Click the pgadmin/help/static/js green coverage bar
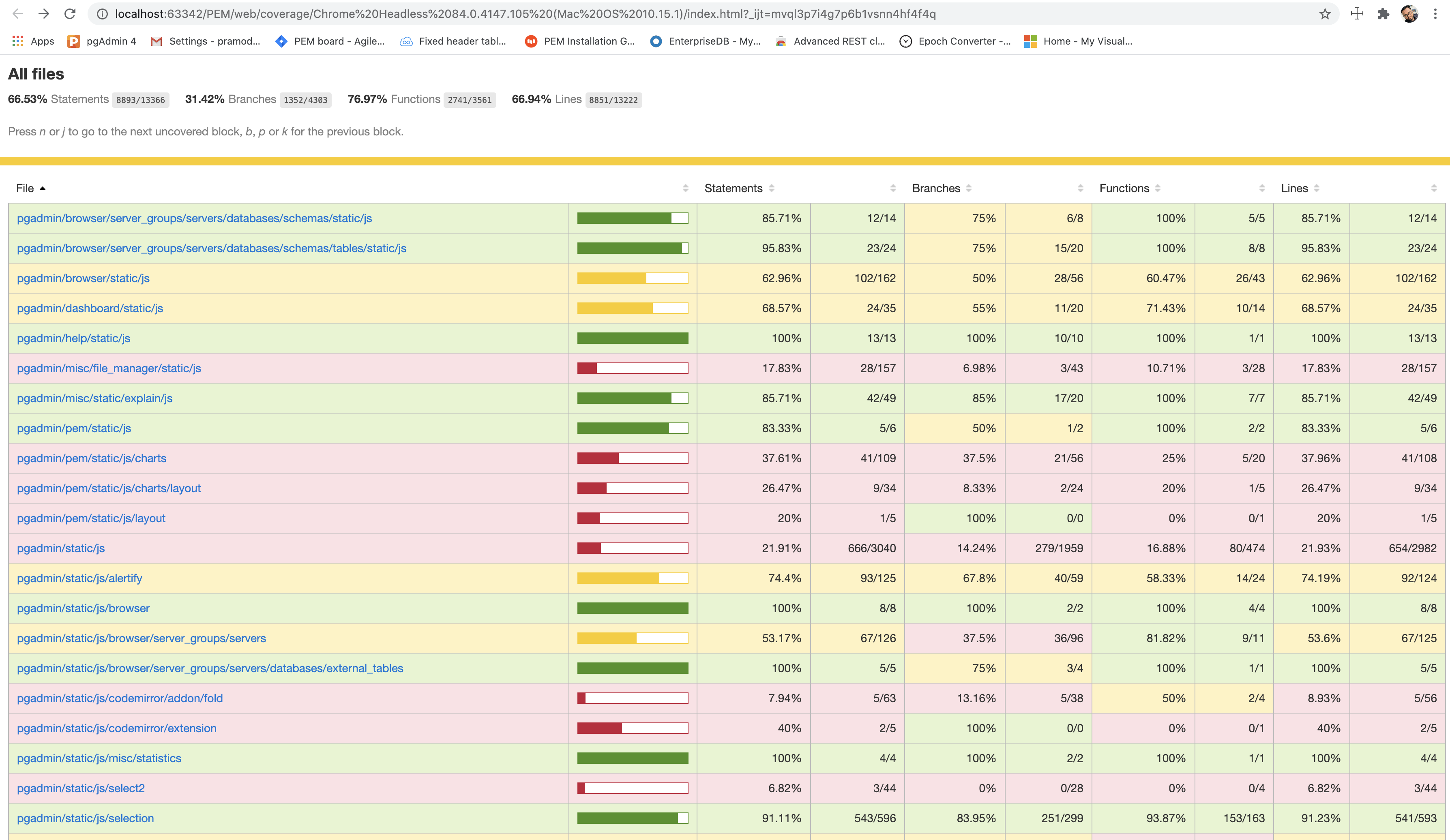This screenshot has height=840, width=1450. pos(633,338)
